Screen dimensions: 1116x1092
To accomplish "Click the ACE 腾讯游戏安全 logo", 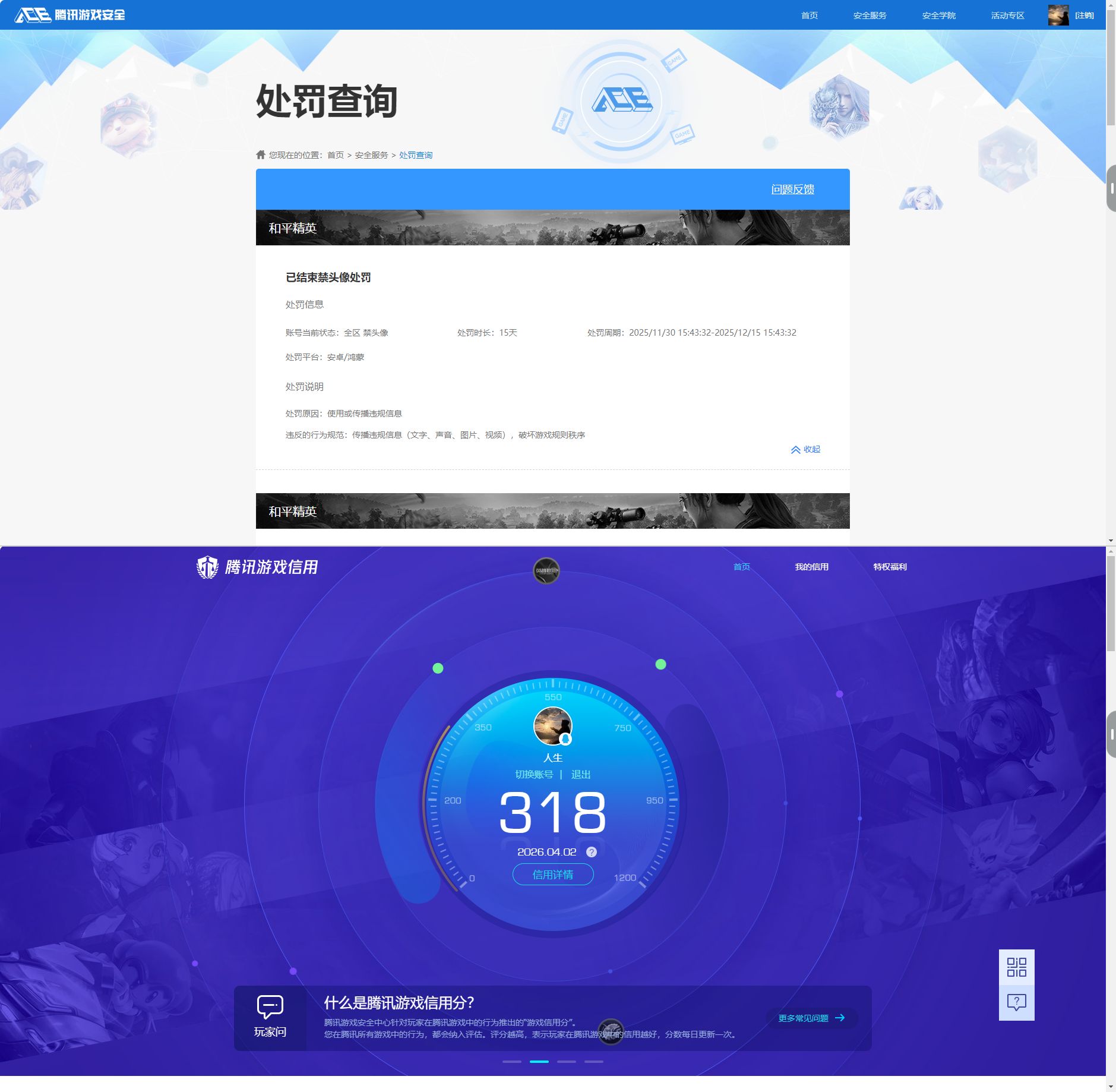I will point(70,14).
